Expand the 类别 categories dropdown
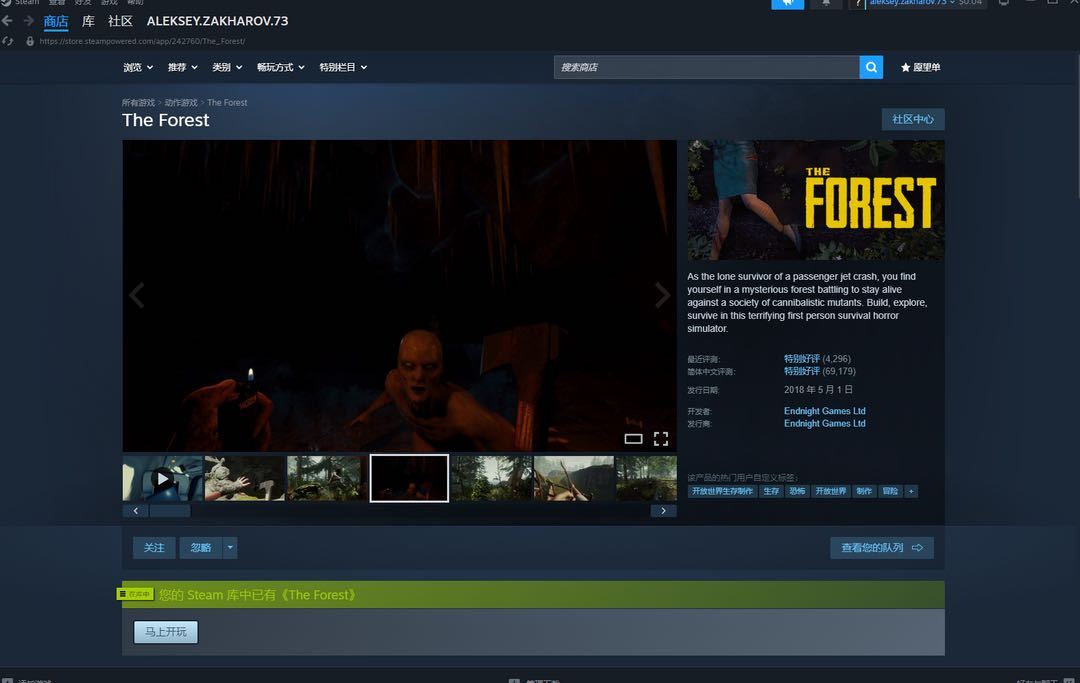Viewport: 1080px width, 683px height. (226, 67)
